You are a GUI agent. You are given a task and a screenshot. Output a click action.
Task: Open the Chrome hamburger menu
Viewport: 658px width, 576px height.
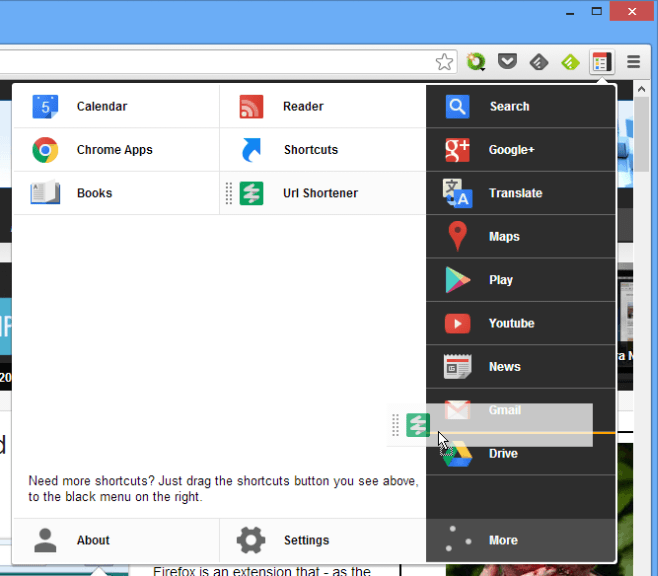pyautogui.click(x=634, y=62)
